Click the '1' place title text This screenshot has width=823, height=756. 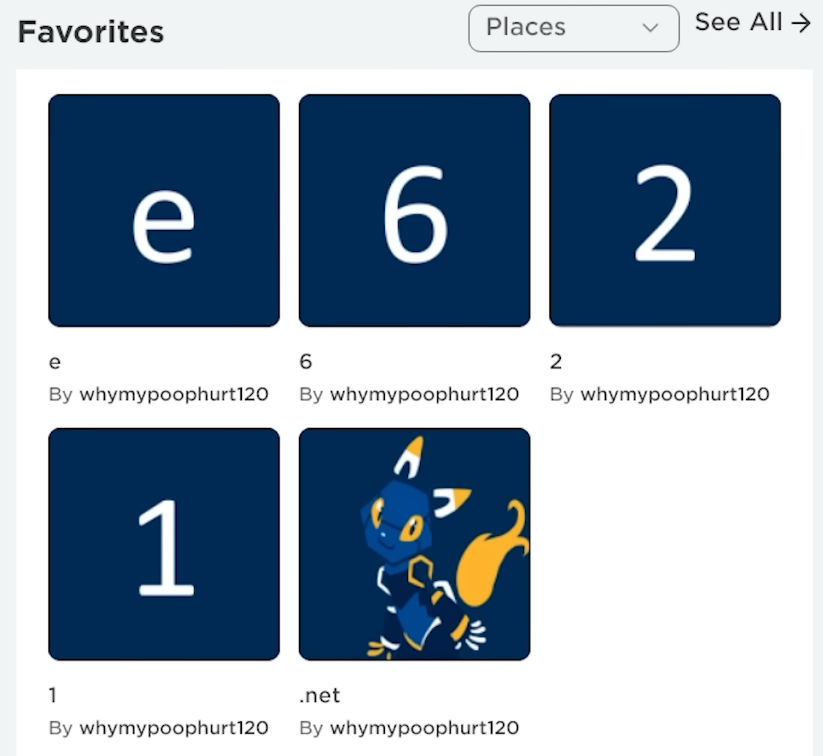54,695
